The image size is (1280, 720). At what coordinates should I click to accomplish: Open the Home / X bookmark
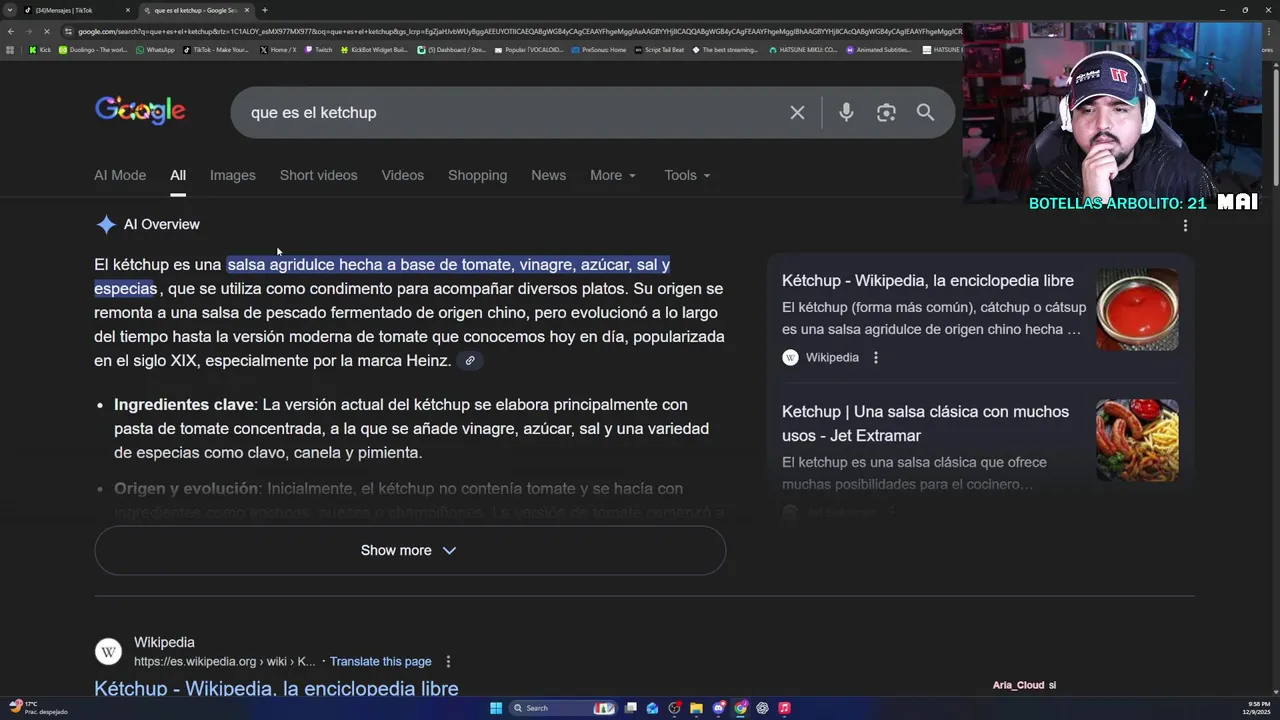(278, 49)
